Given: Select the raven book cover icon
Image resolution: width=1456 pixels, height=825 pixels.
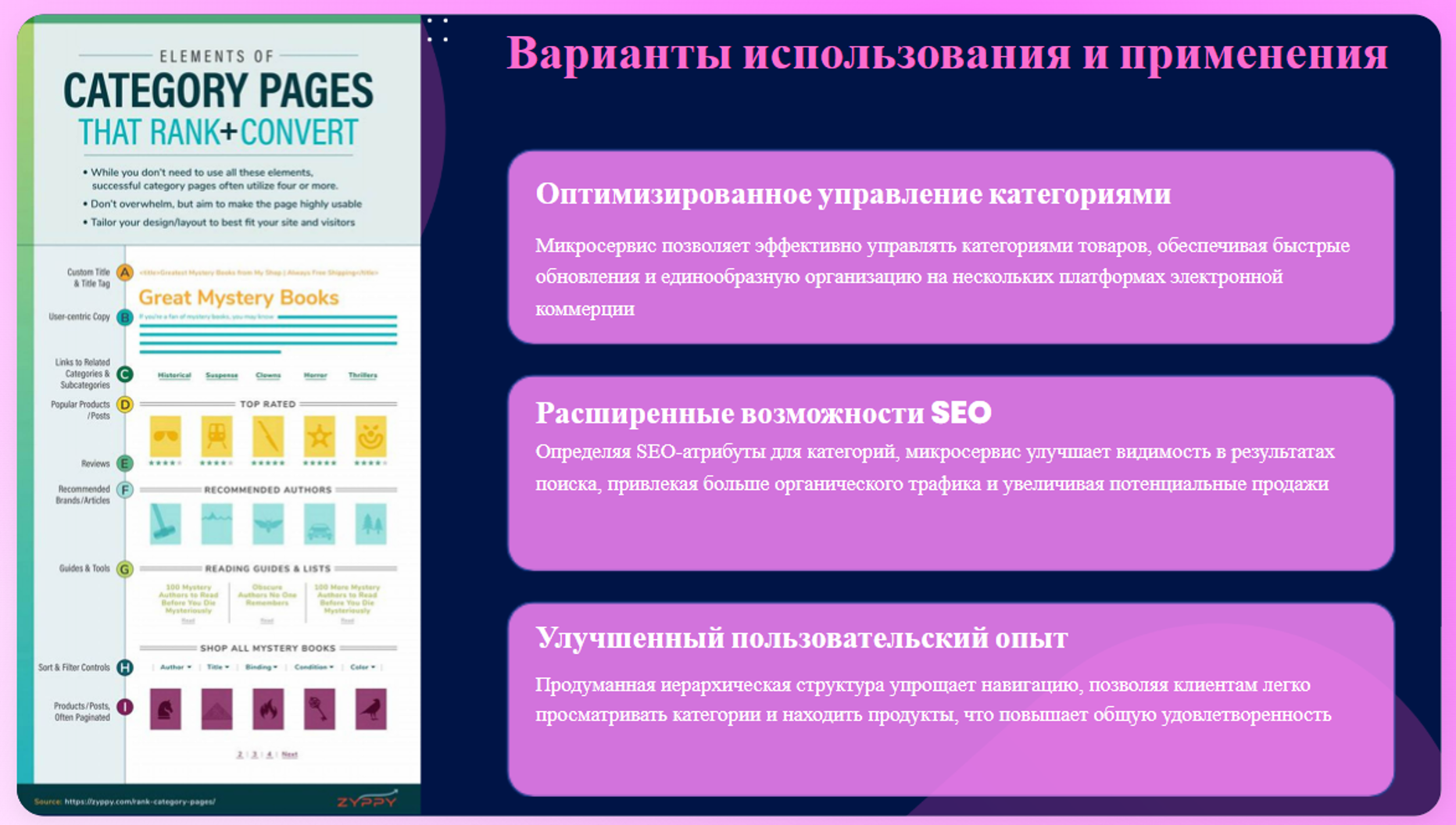Looking at the screenshot, I should [370, 709].
